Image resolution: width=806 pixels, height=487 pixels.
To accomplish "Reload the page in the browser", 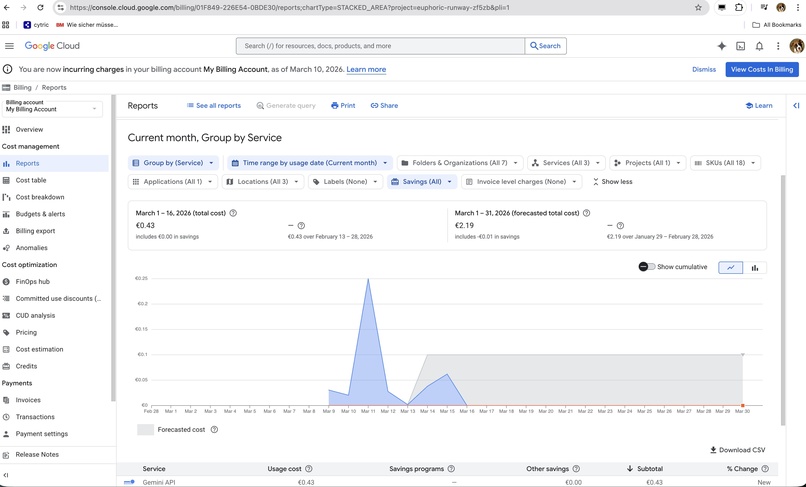I will pyautogui.click(x=41, y=8).
